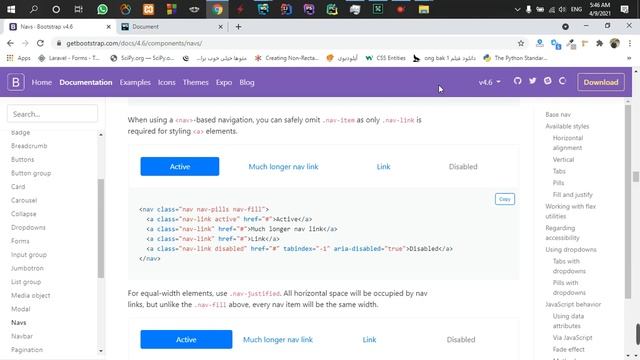The height and width of the screenshot is (360, 640).
Task: Open Bootstrap GitHub icon link
Action: (518, 81)
